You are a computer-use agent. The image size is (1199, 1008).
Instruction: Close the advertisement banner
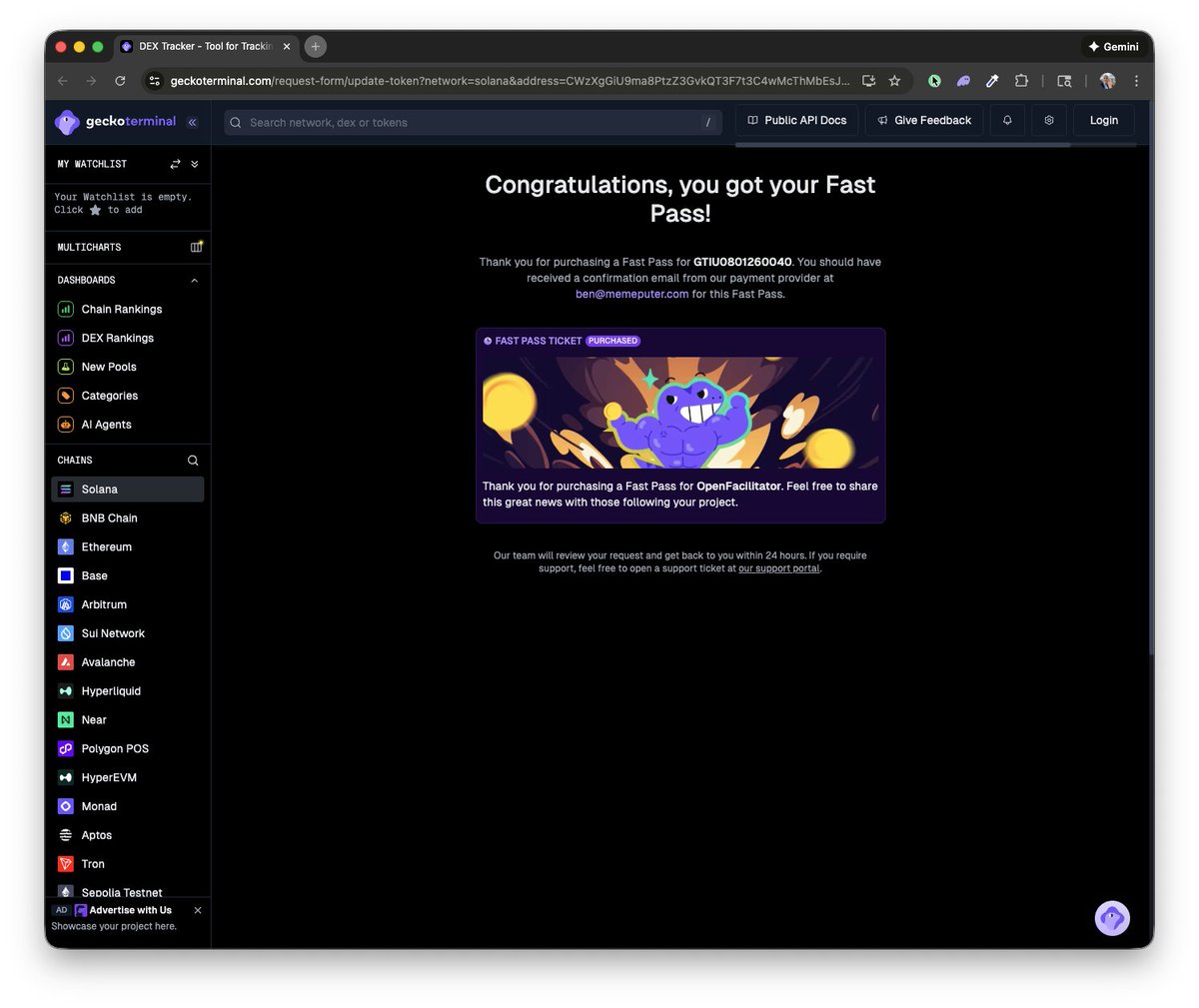[x=198, y=911]
